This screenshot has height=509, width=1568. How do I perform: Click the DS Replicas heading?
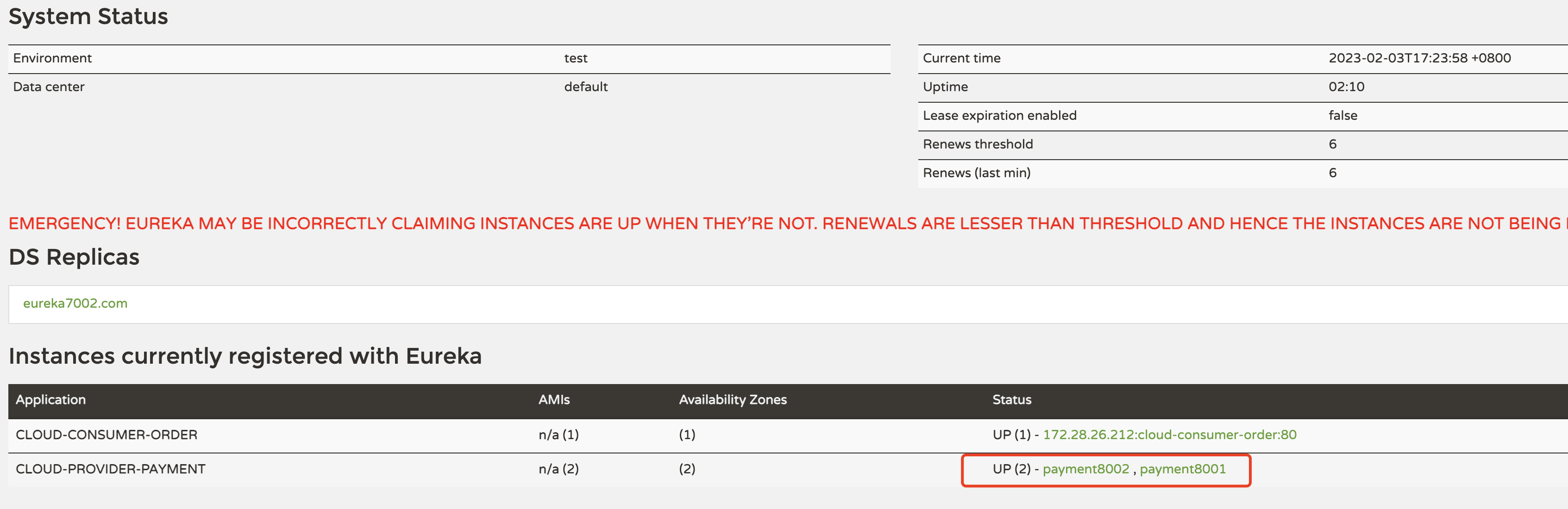(x=74, y=257)
